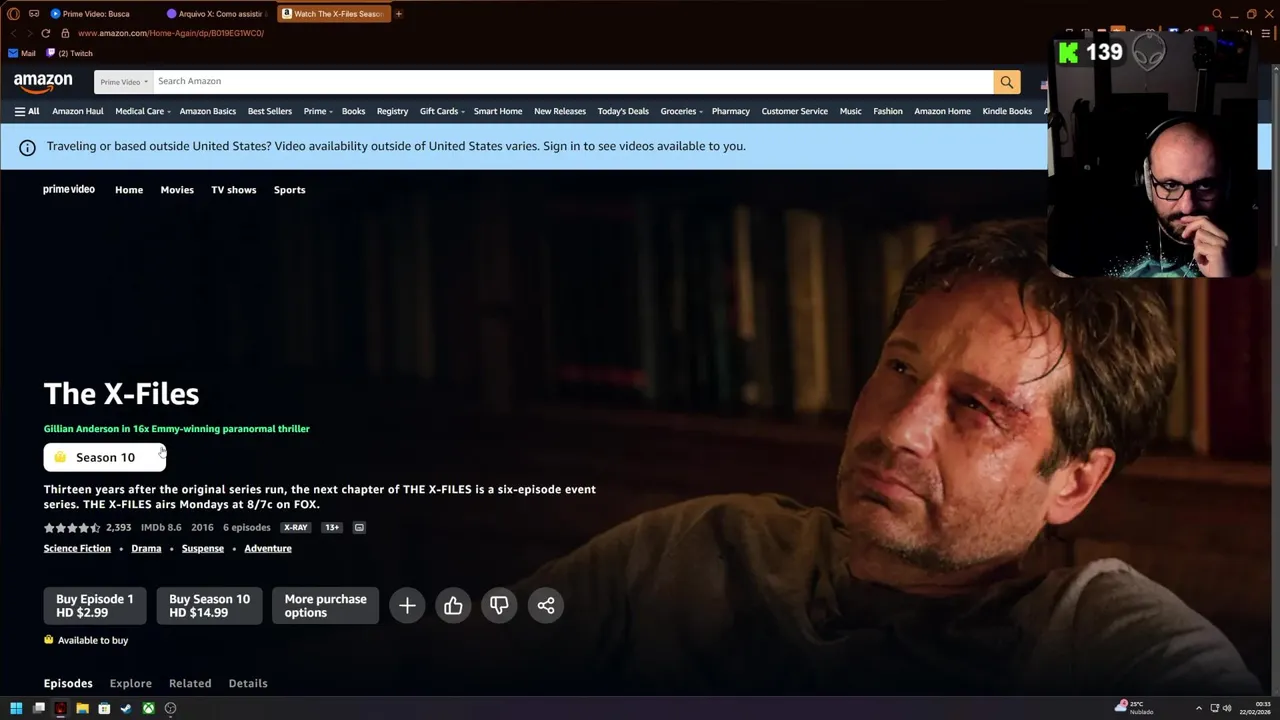This screenshot has height=720, width=1280.
Task: Go back in browser history
Action: pyautogui.click(x=14, y=33)
